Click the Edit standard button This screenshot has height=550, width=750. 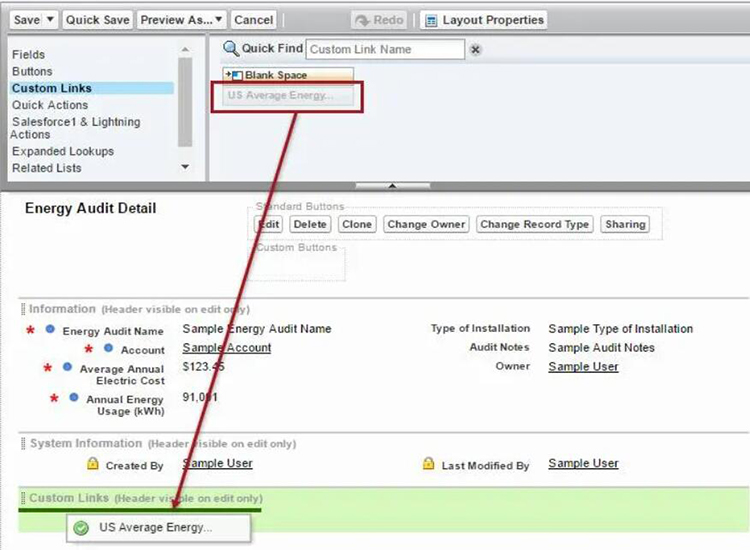(x=268, y=224)
